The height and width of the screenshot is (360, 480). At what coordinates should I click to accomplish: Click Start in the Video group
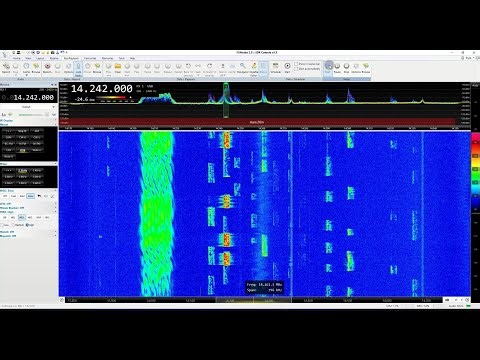pos(328,68)
